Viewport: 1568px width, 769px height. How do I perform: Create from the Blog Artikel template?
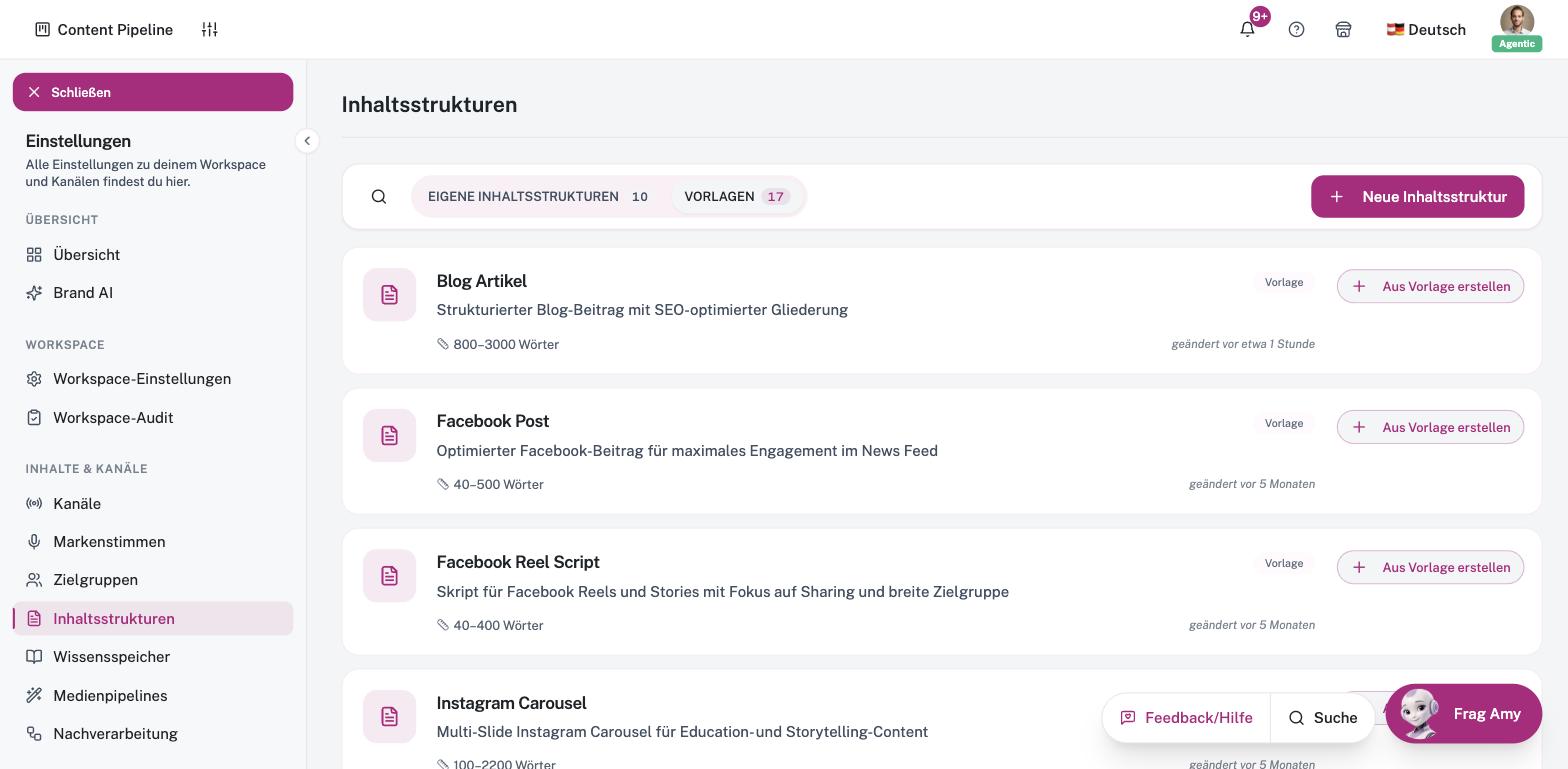[1430, 287]
